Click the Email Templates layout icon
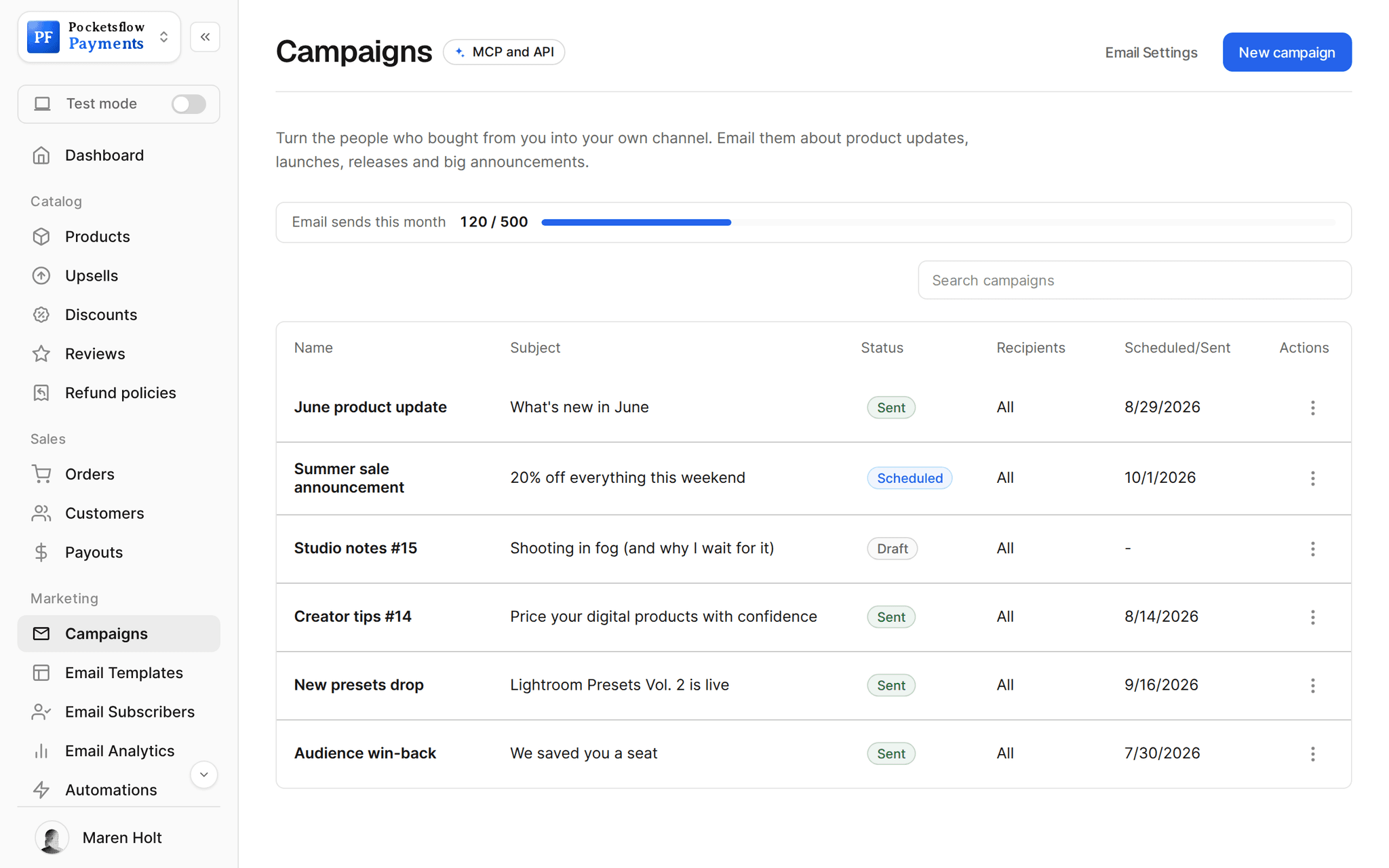The height and width of the screenshot is (868, 1389). 41,673
